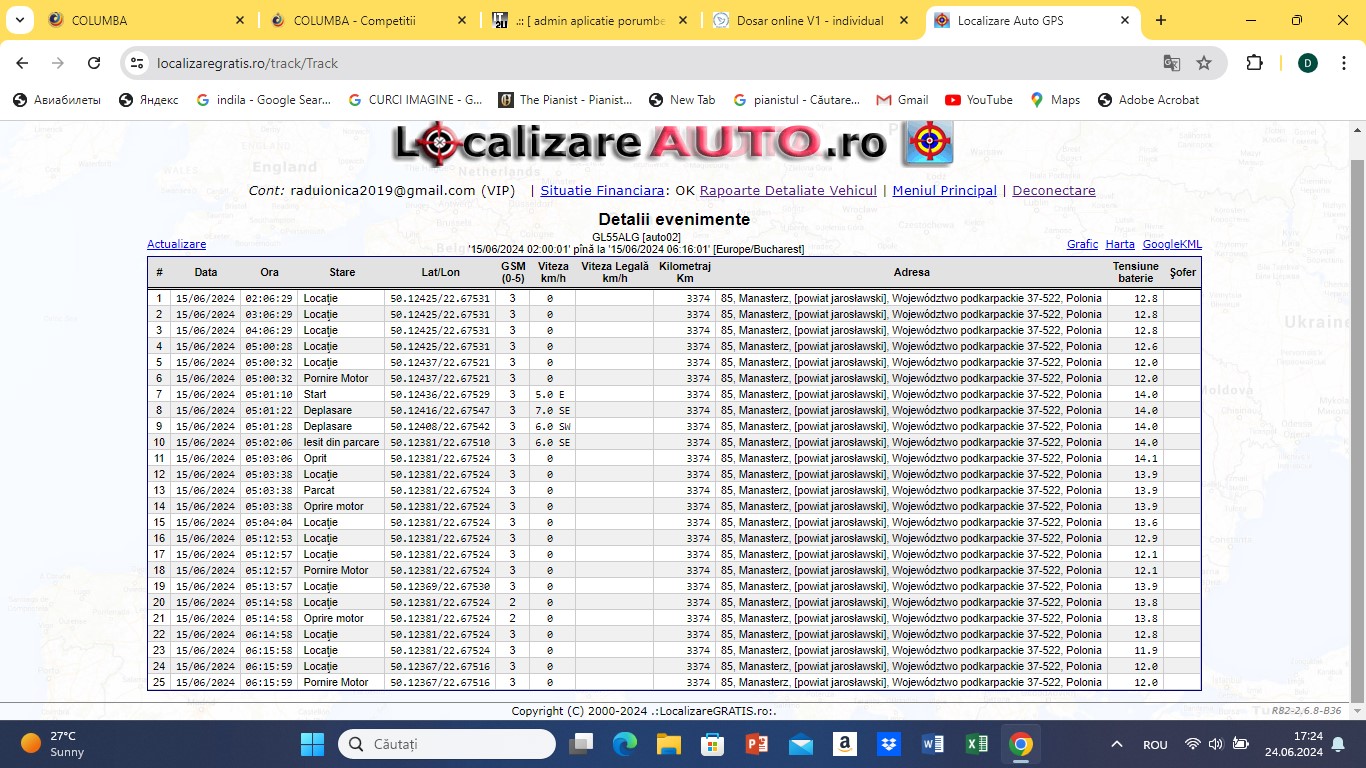Viewport: 1366px width, 768px height.
Task: Launch PowerPoint from the taskbar
Action: point(757,744)
